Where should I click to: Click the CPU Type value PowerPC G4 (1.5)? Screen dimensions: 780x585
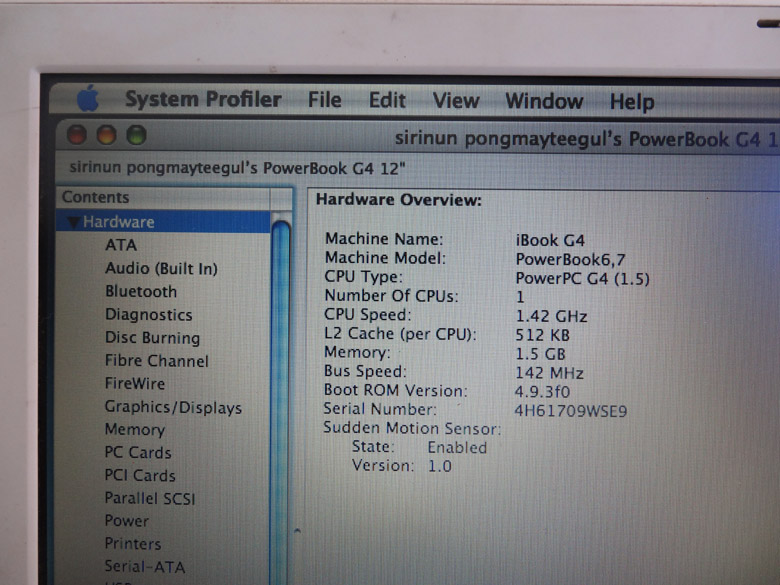pyautogui.click(x=583, y=279)
